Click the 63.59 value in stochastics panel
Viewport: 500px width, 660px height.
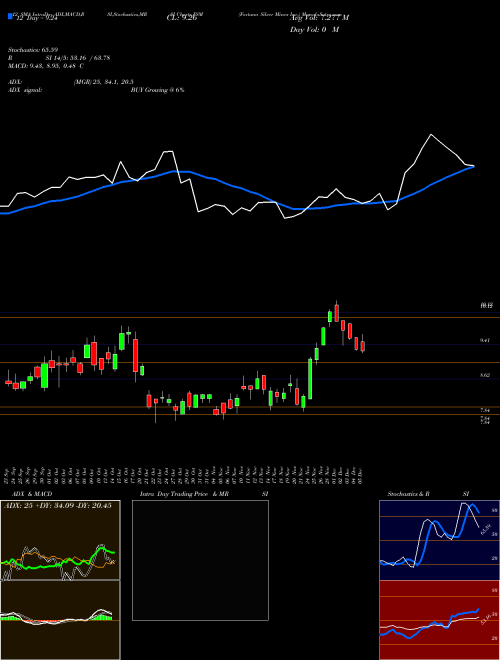[486, 529]
